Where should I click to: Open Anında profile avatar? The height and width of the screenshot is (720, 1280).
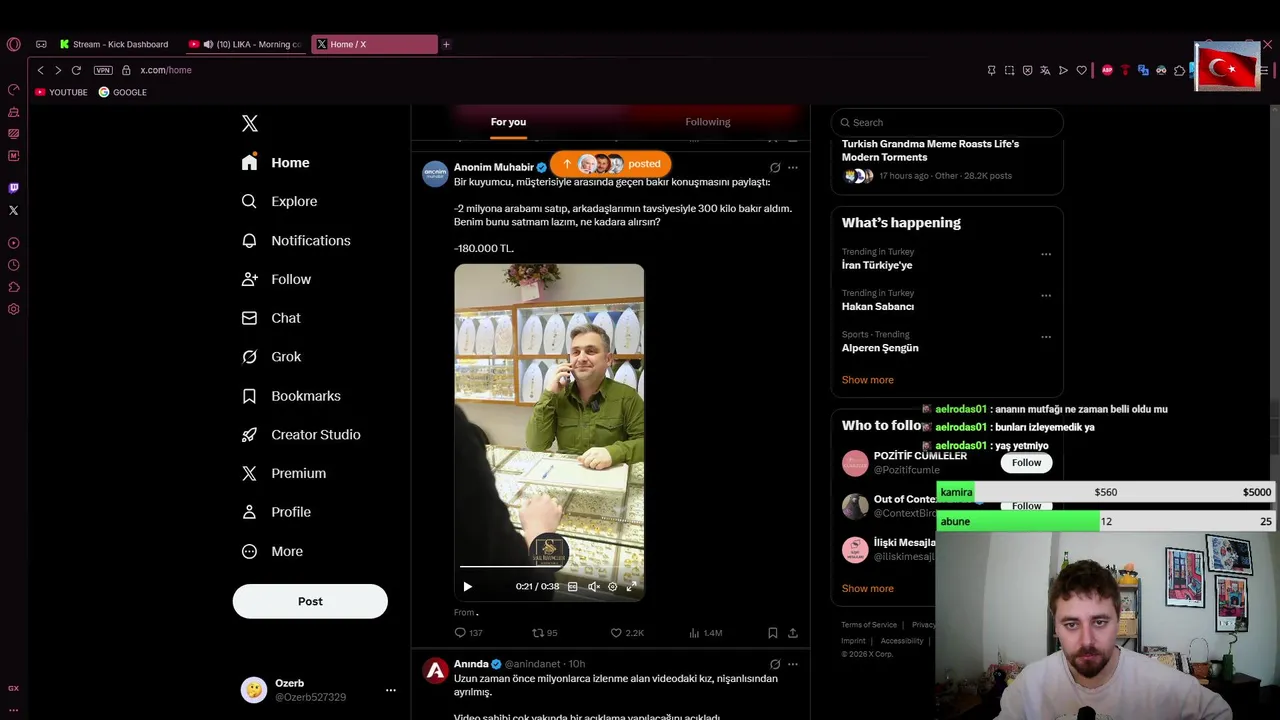pos(435,671)
